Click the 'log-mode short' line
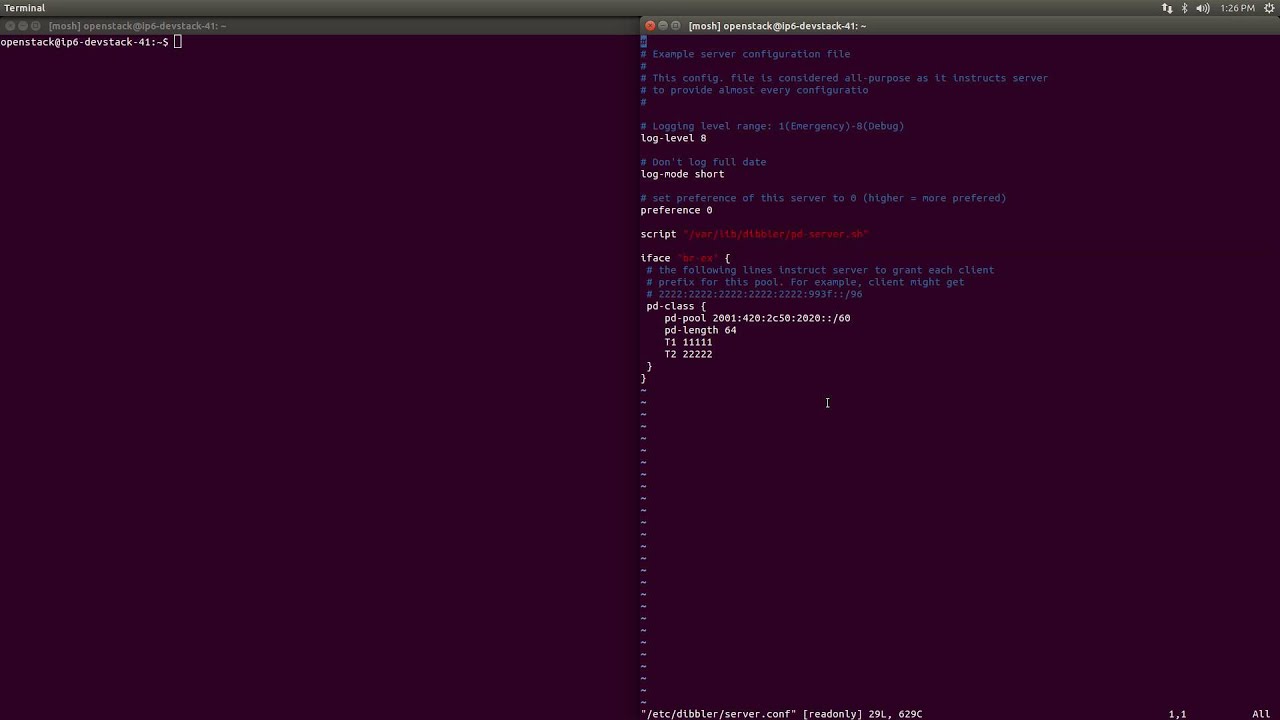 pos(682,174)
